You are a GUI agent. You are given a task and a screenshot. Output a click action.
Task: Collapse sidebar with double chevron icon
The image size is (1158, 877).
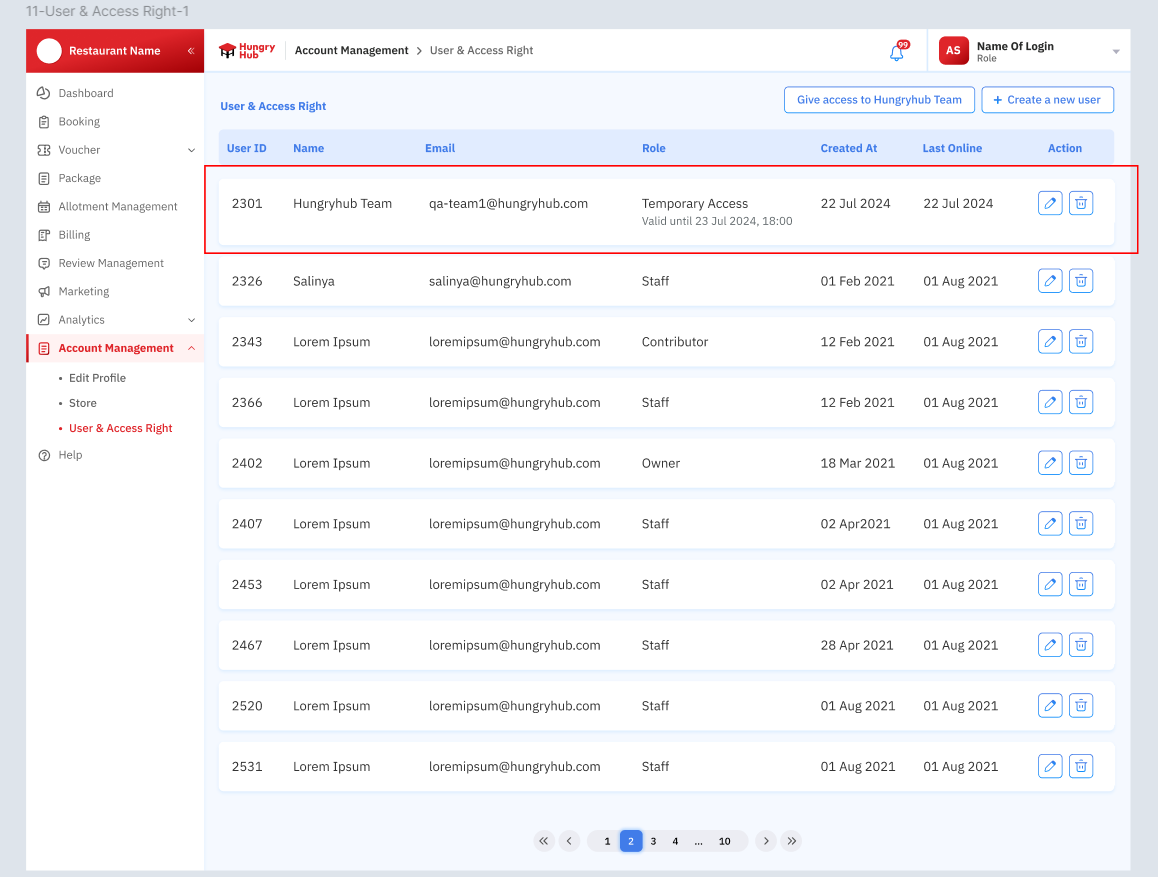[191, 51]
